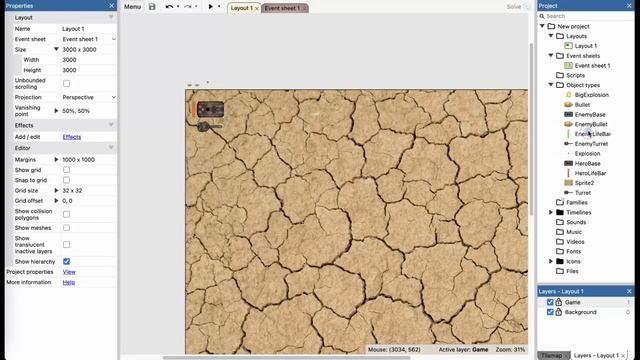Enable Unbounded scrolling checkbox

(x=66, y=83)
